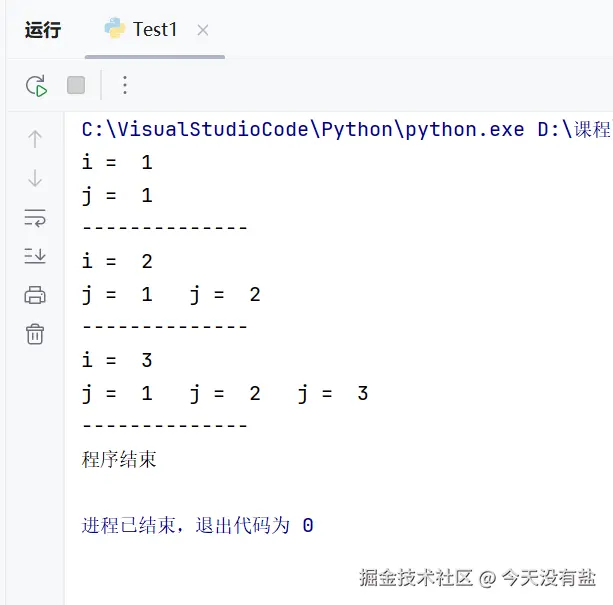Click the 运行 tool window title
Image resolution: width=613 pixels, height=605 pixels.
point(43,30)
